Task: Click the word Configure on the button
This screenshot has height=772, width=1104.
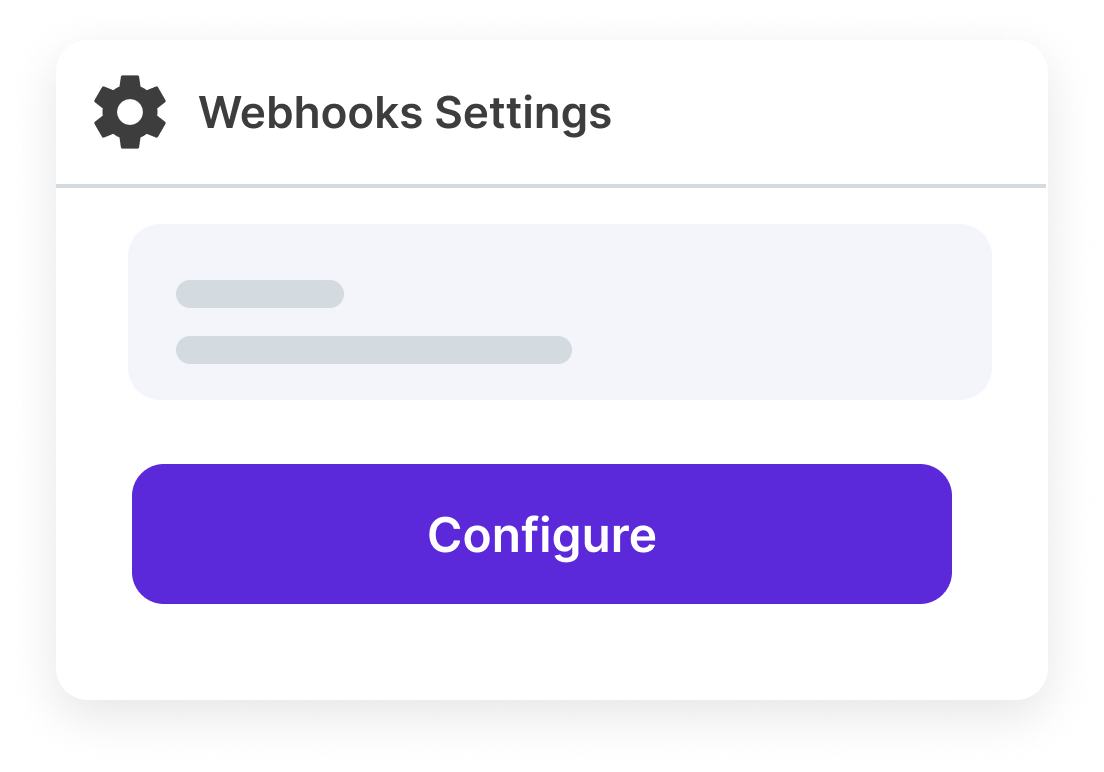Action: click(542, 535)
